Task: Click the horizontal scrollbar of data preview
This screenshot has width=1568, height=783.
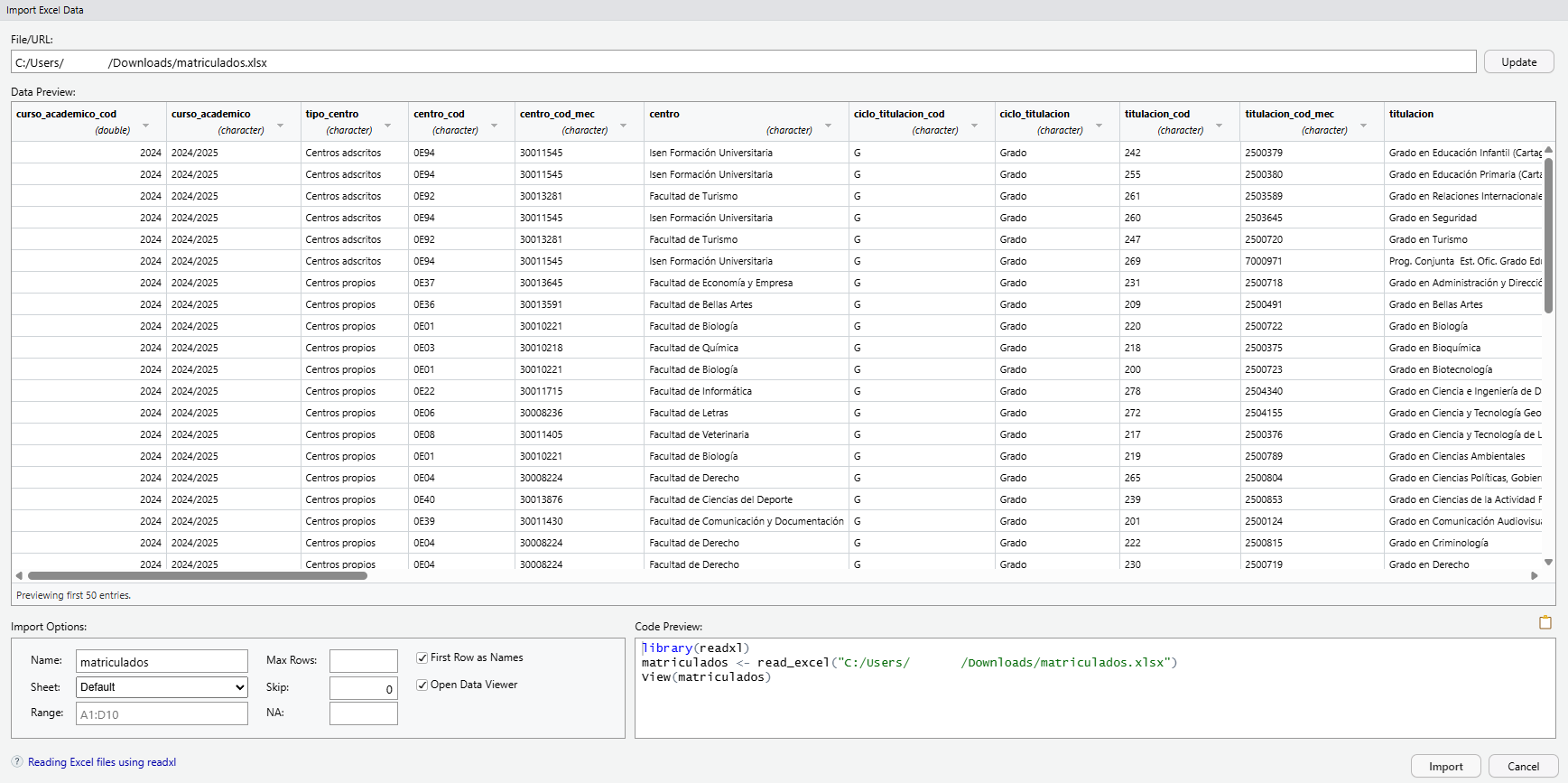Action: tap(197, 575)
